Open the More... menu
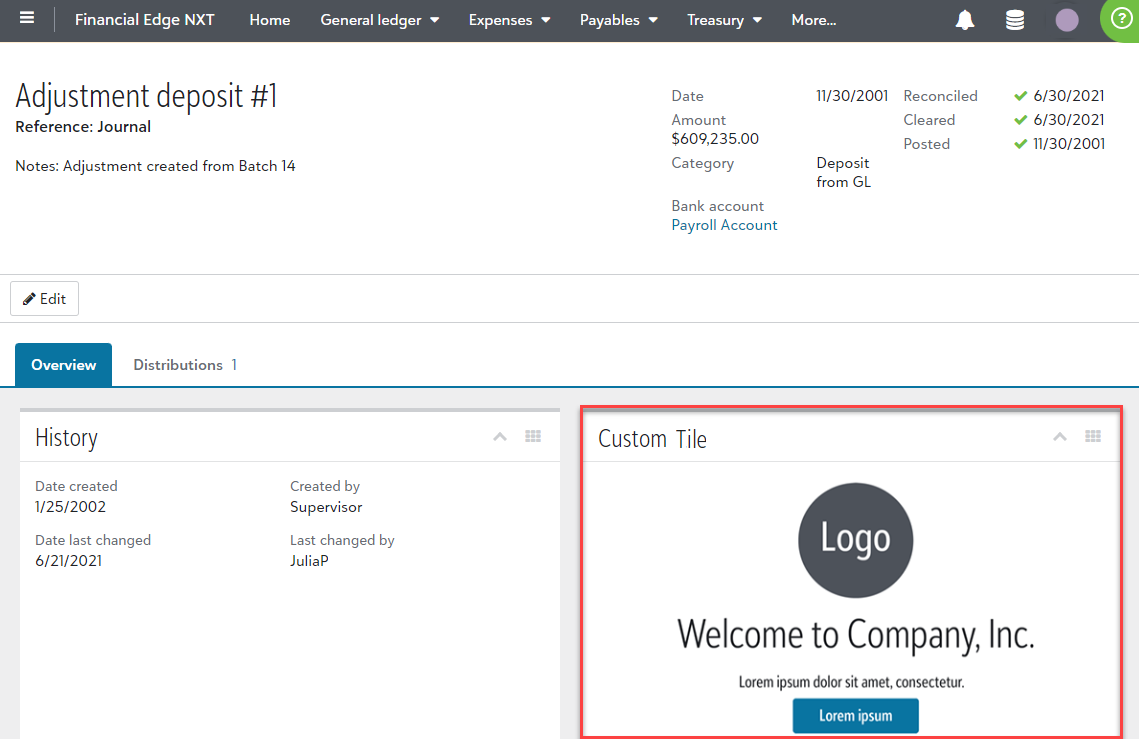1140x739 pixels. coord(813,20)
